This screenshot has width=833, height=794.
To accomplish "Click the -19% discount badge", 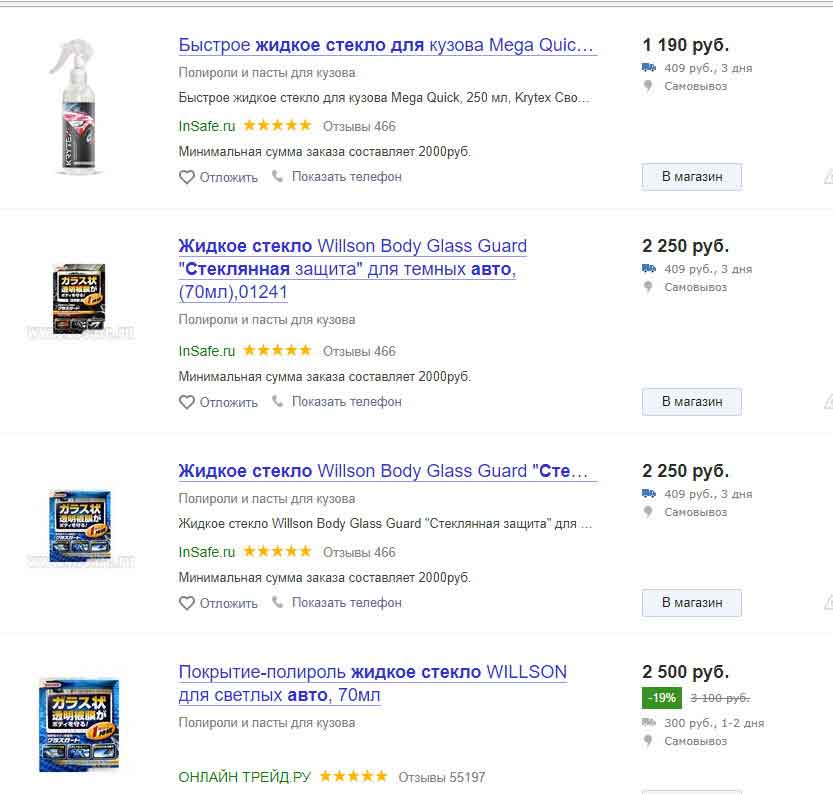I will point(661,697).
